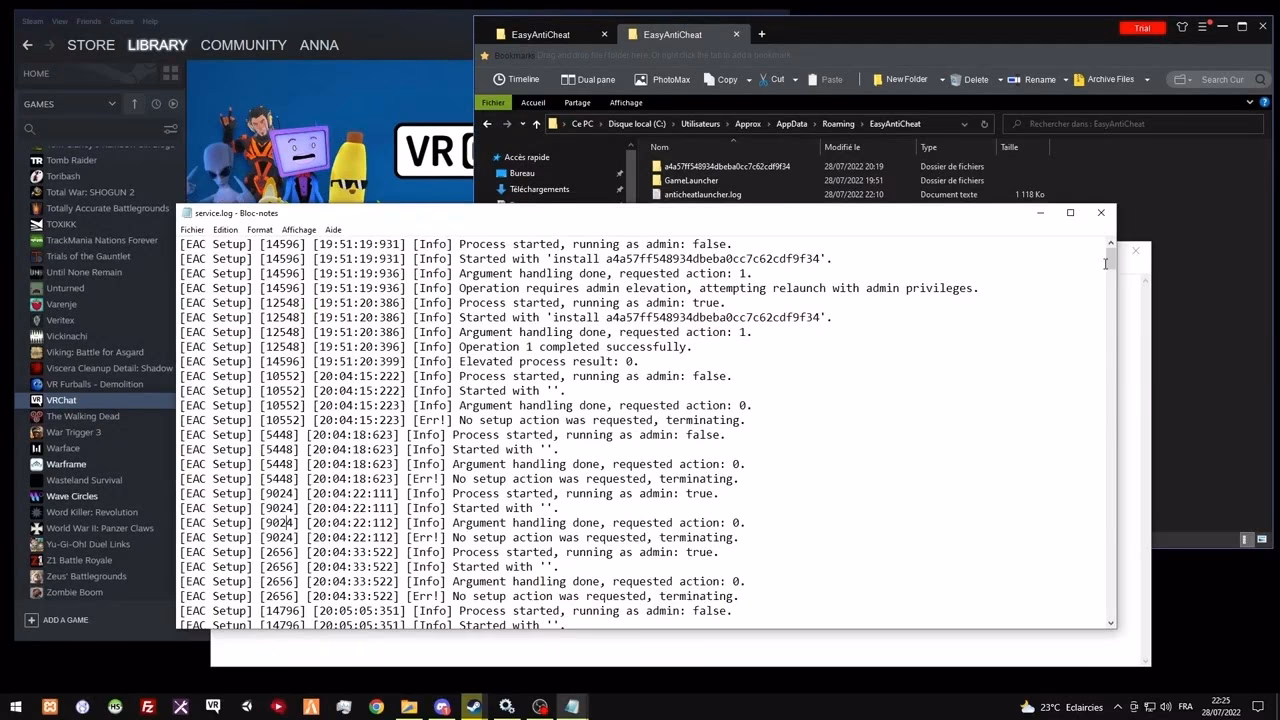The height and width of the screenshot is (720, 1280).
Task: Expand address bar history dropdown
Action: click(964, 124)
